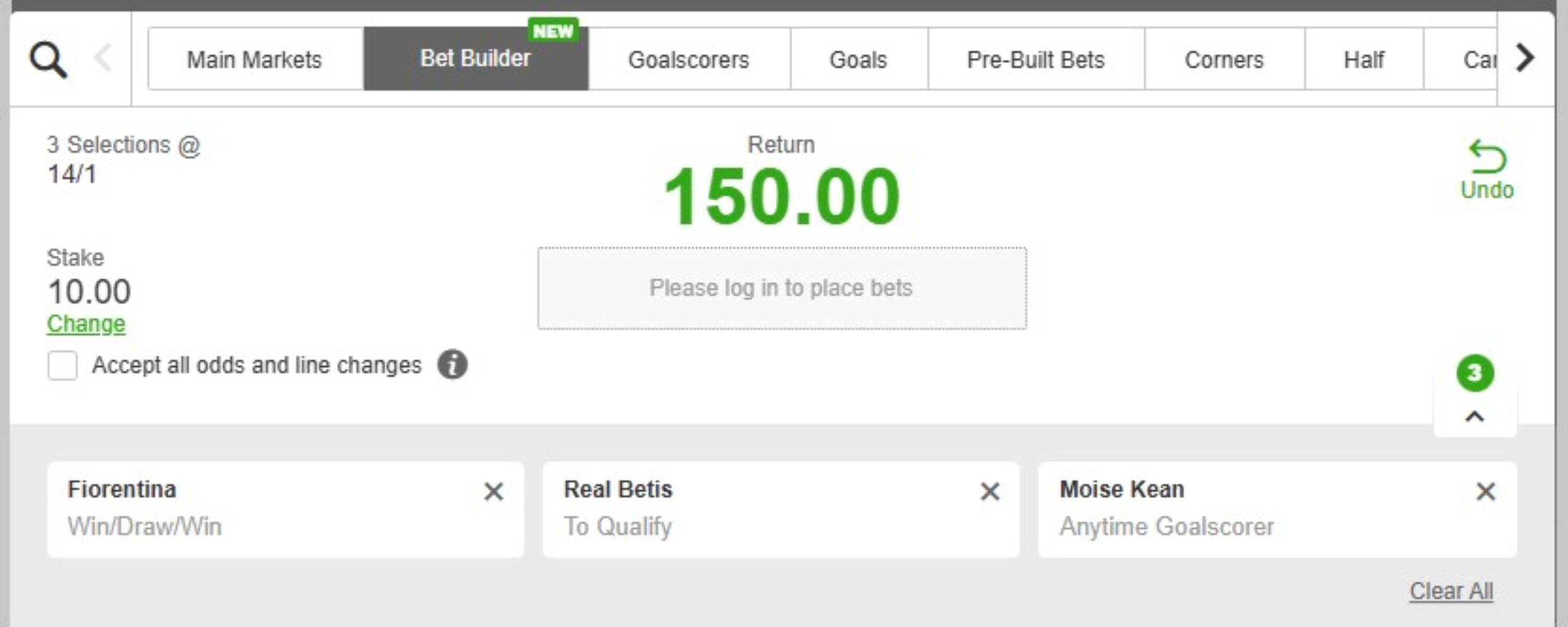The width and height of the screenshot is (1568, 627).
Task: Collapse the selections list chevron
Action: [1474, 417]
